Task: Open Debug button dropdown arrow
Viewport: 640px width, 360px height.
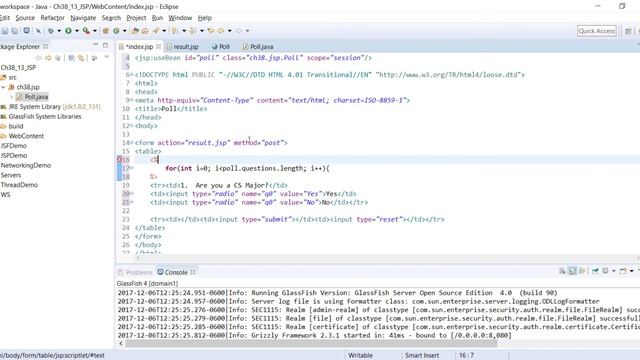Action: click(59, 31)
